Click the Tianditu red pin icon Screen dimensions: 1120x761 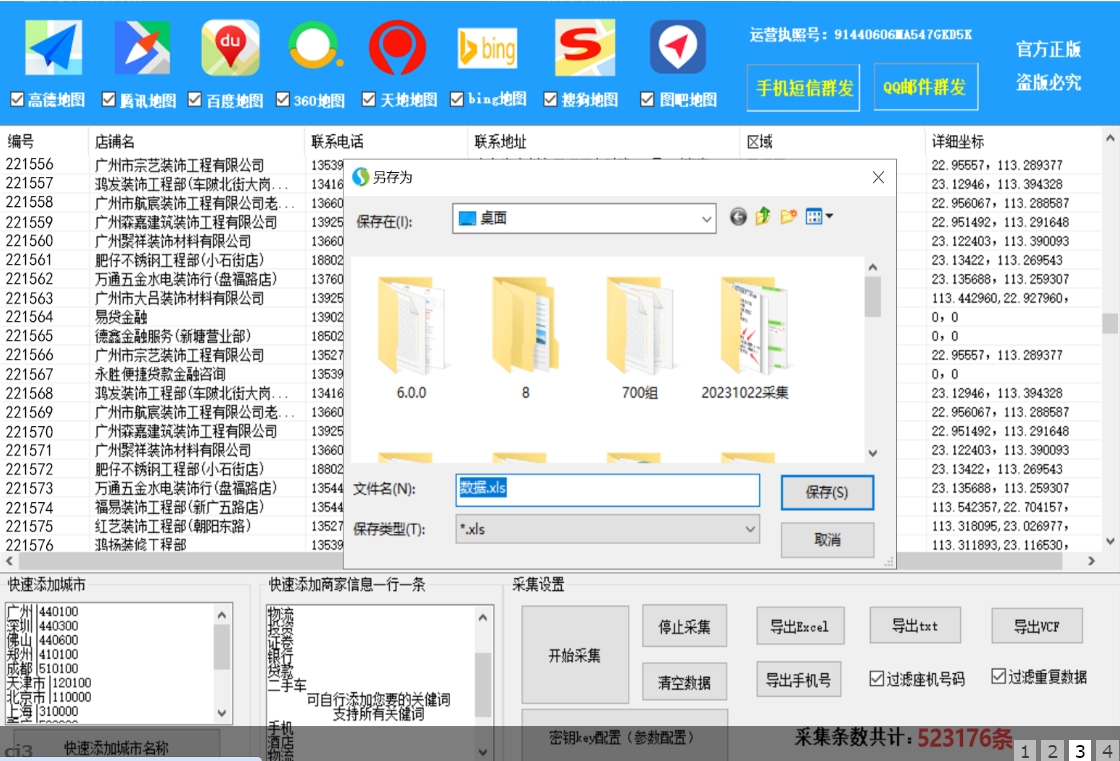398,48
